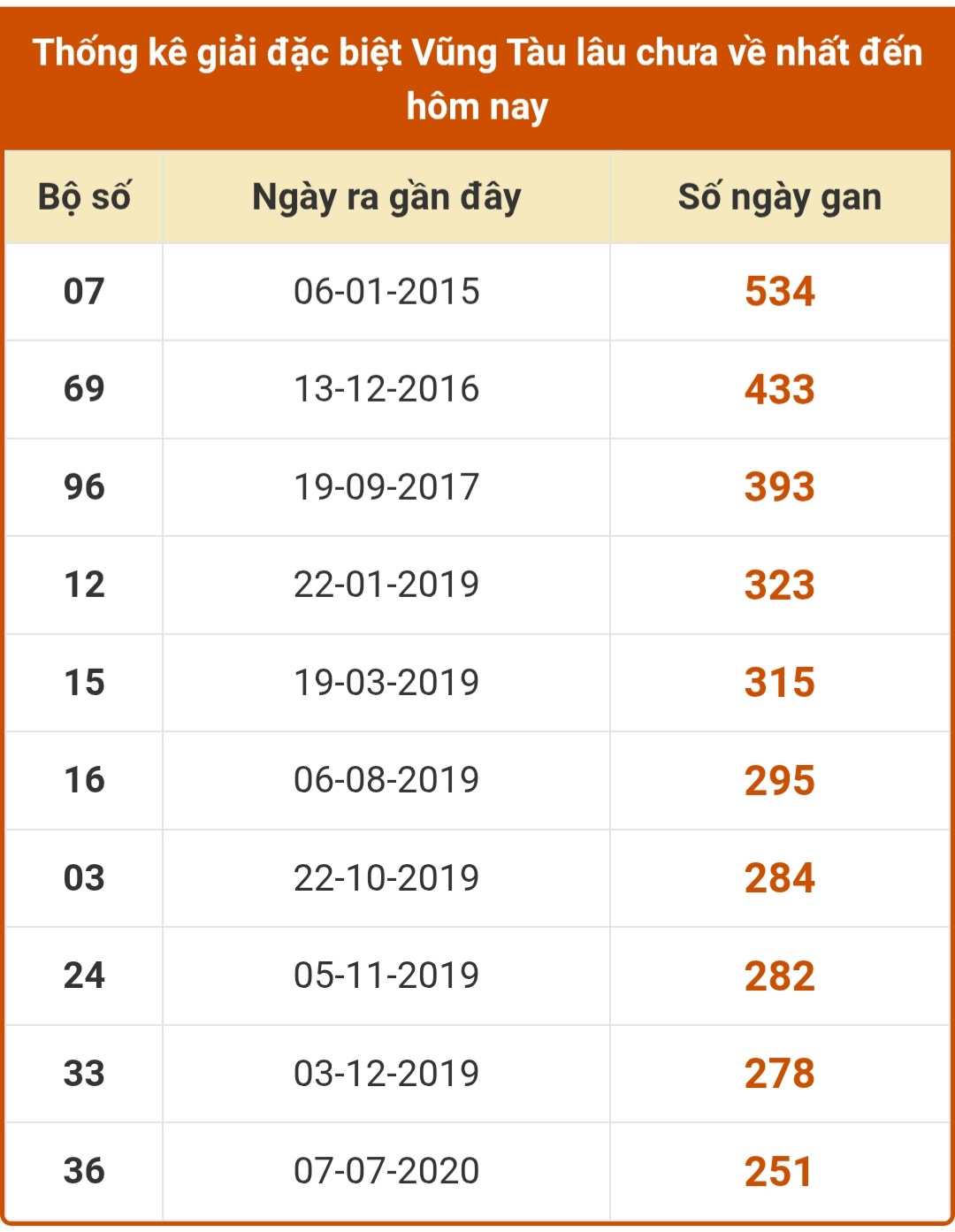Select number 15 in the Bộ số column
Image resolution: width=955 pixels, height=1232 pixels.
tap(84, 682)
